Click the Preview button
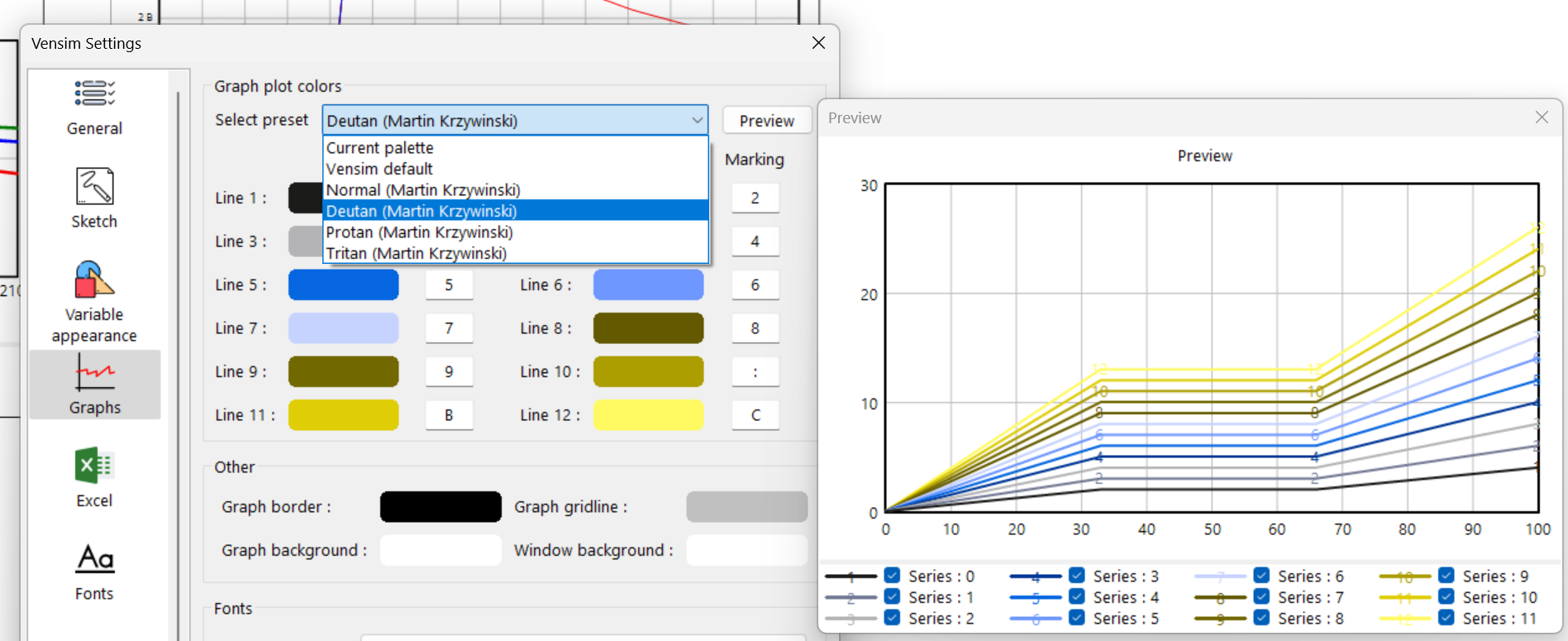The height and width of the screenshot is (641, 1568). tap(766, 121)
